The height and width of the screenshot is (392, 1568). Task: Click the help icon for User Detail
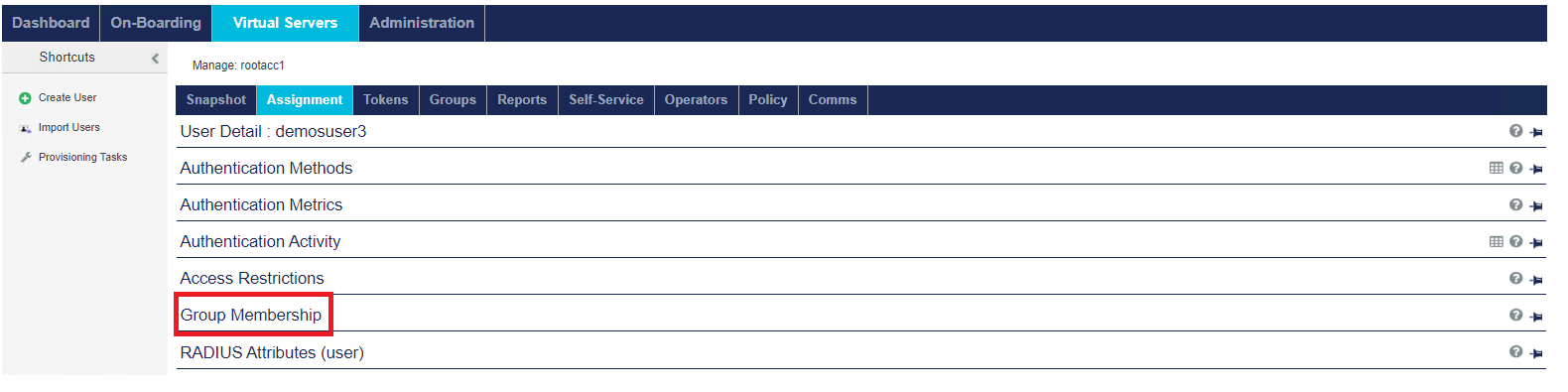coord(1515,131)
